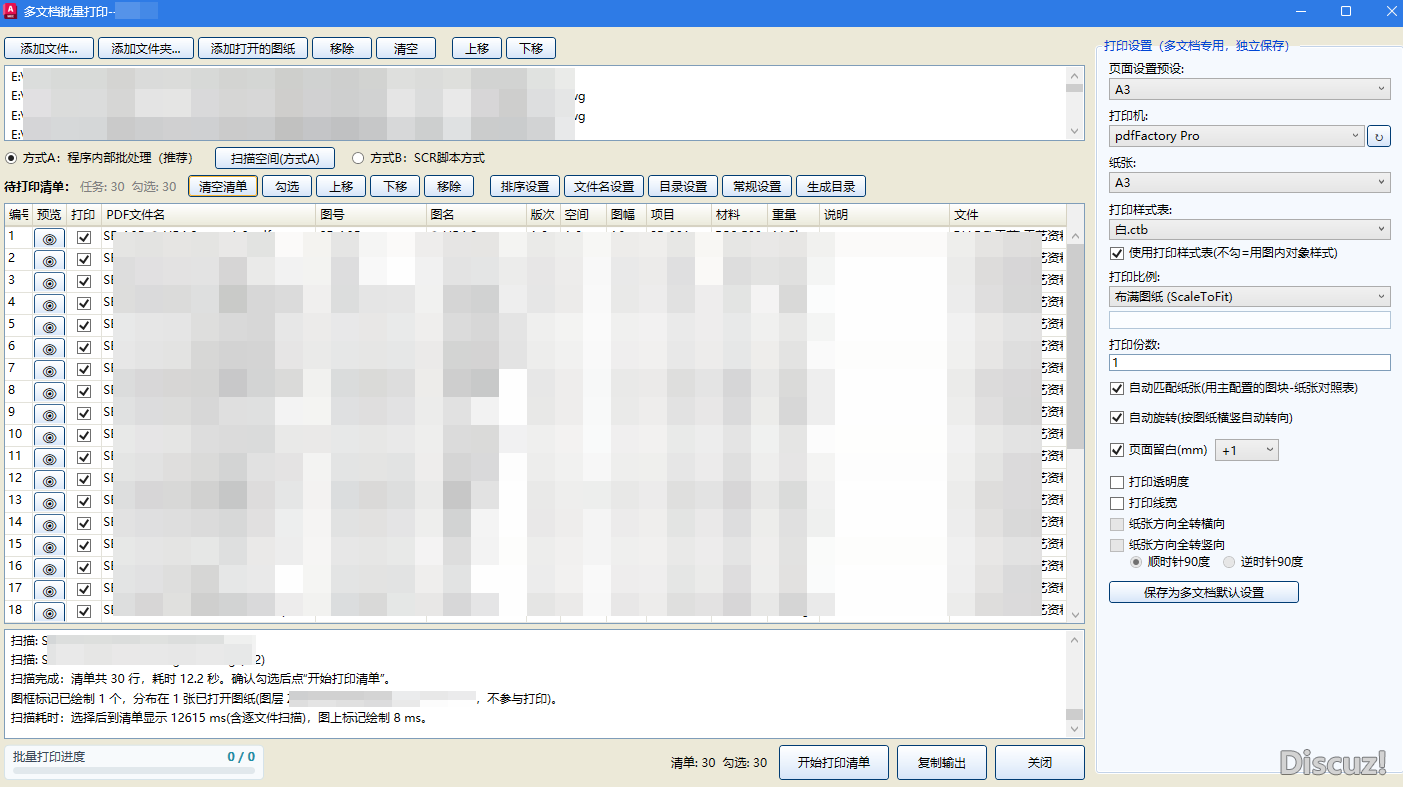Open preview eye icon for row 11
This screenshot has width=1403, height=787.
(x=49, y=458)
